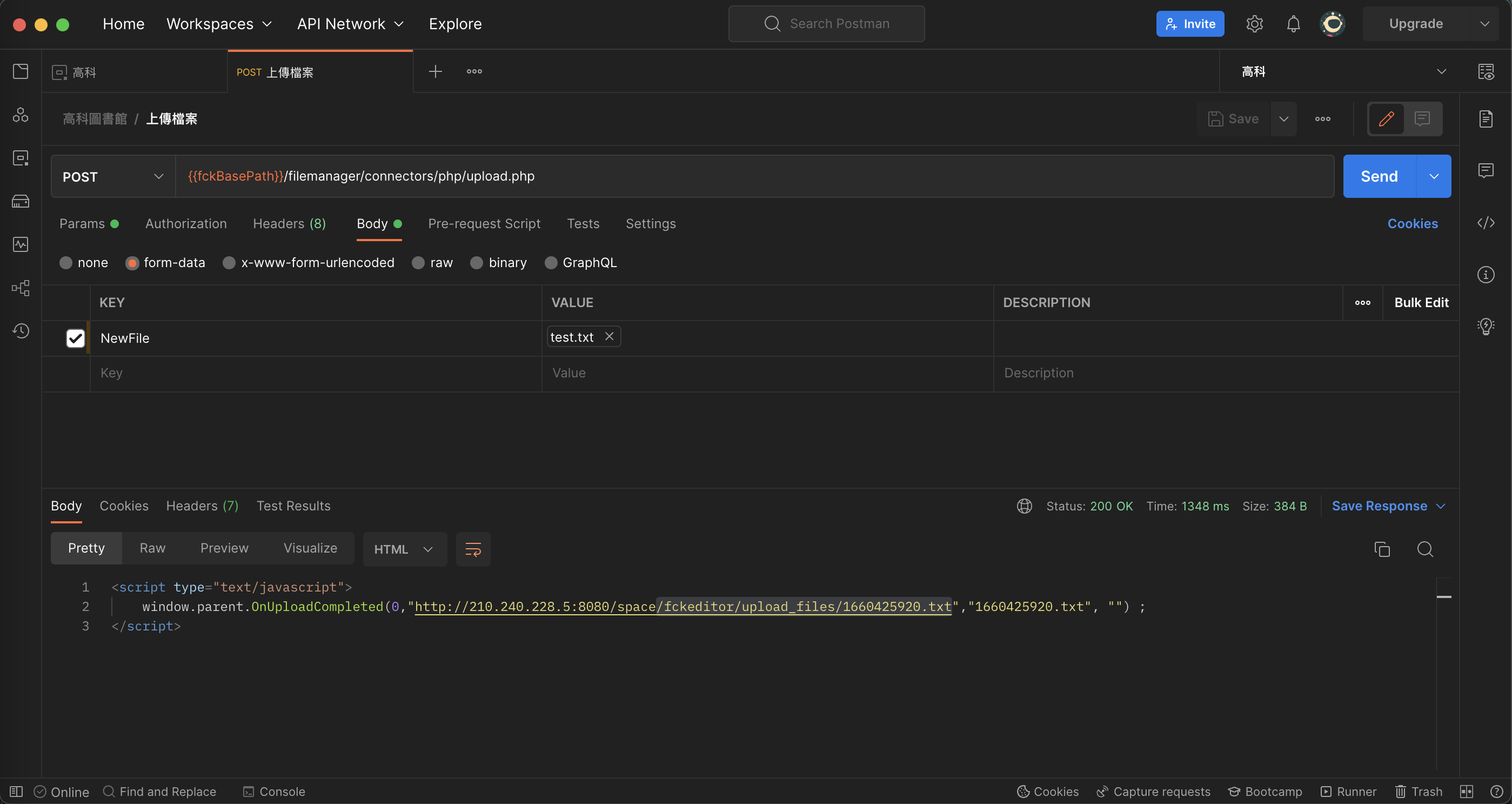Open the user avatar menu

1333,24
